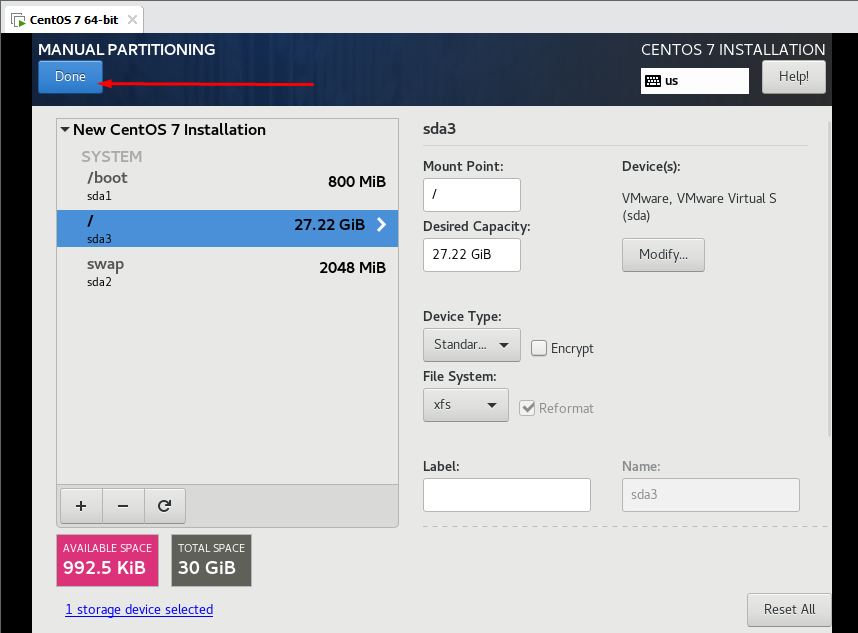
Task: Click the minus icon to remove partition
Action: 123,506
